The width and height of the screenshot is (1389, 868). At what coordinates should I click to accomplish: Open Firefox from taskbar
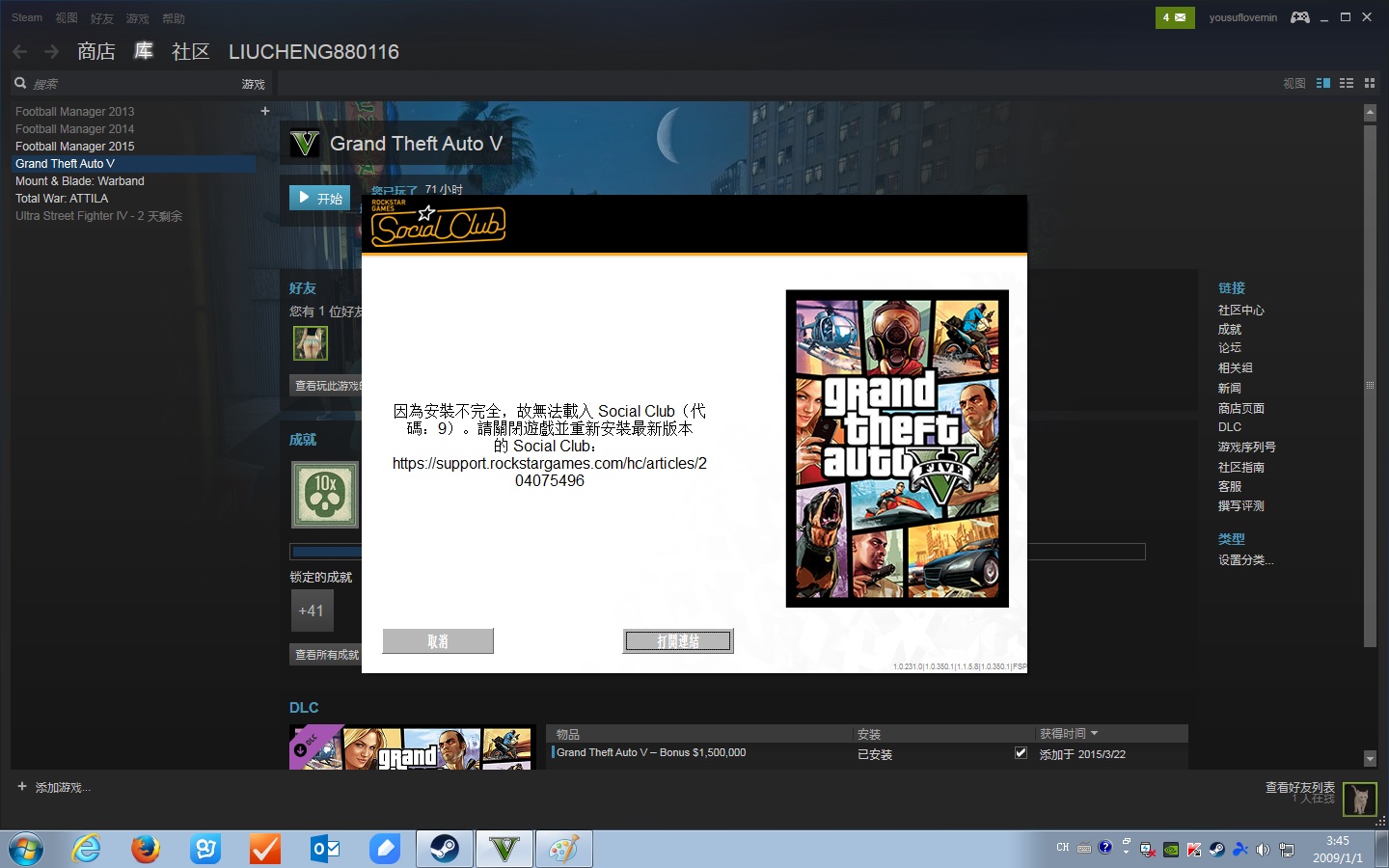click(146, 850)
